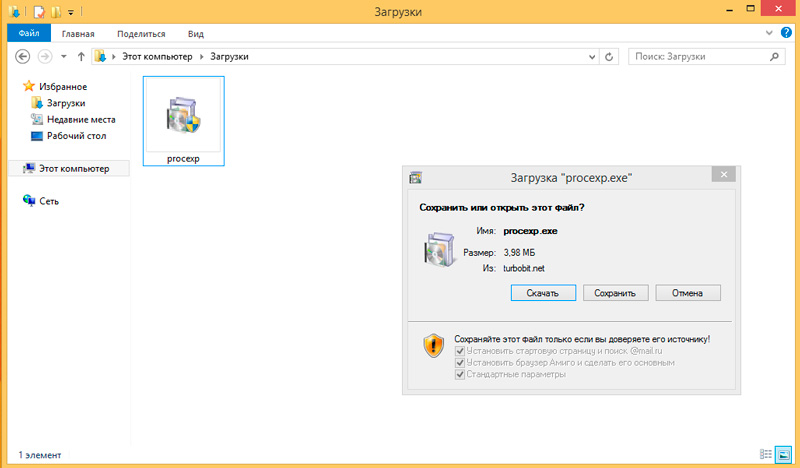This screenshot has width=800, height=468.
Task: Toggle Стандартные параметры checkbox
Action: (x=460, y=375)
